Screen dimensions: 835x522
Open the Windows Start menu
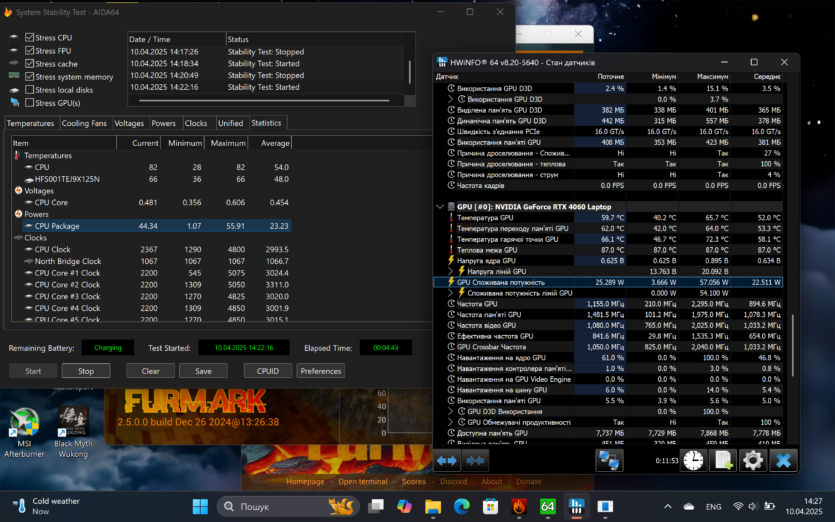click(x=200, y=507)
